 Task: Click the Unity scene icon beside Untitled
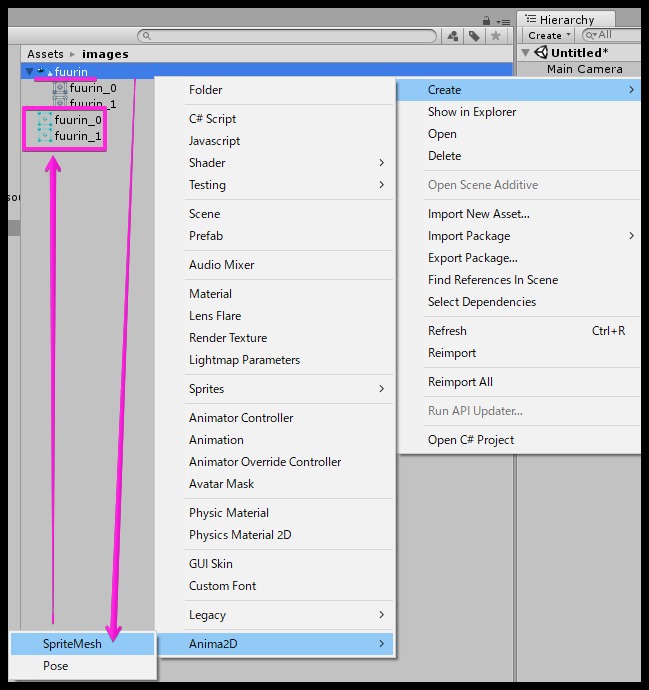[540, 53]
